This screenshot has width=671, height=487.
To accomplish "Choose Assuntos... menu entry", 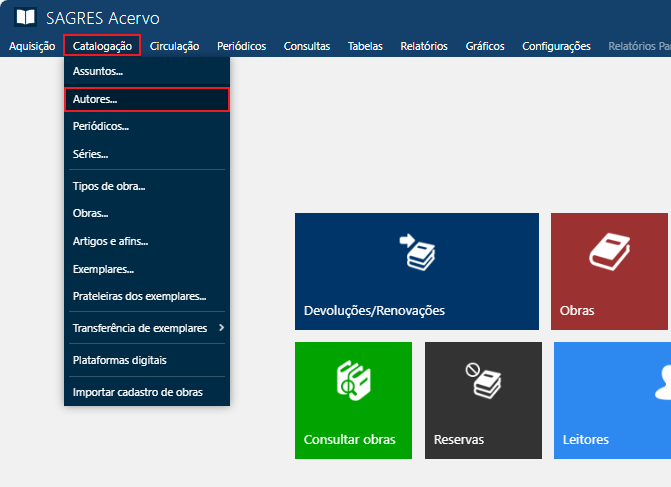I will click(98, 72).
